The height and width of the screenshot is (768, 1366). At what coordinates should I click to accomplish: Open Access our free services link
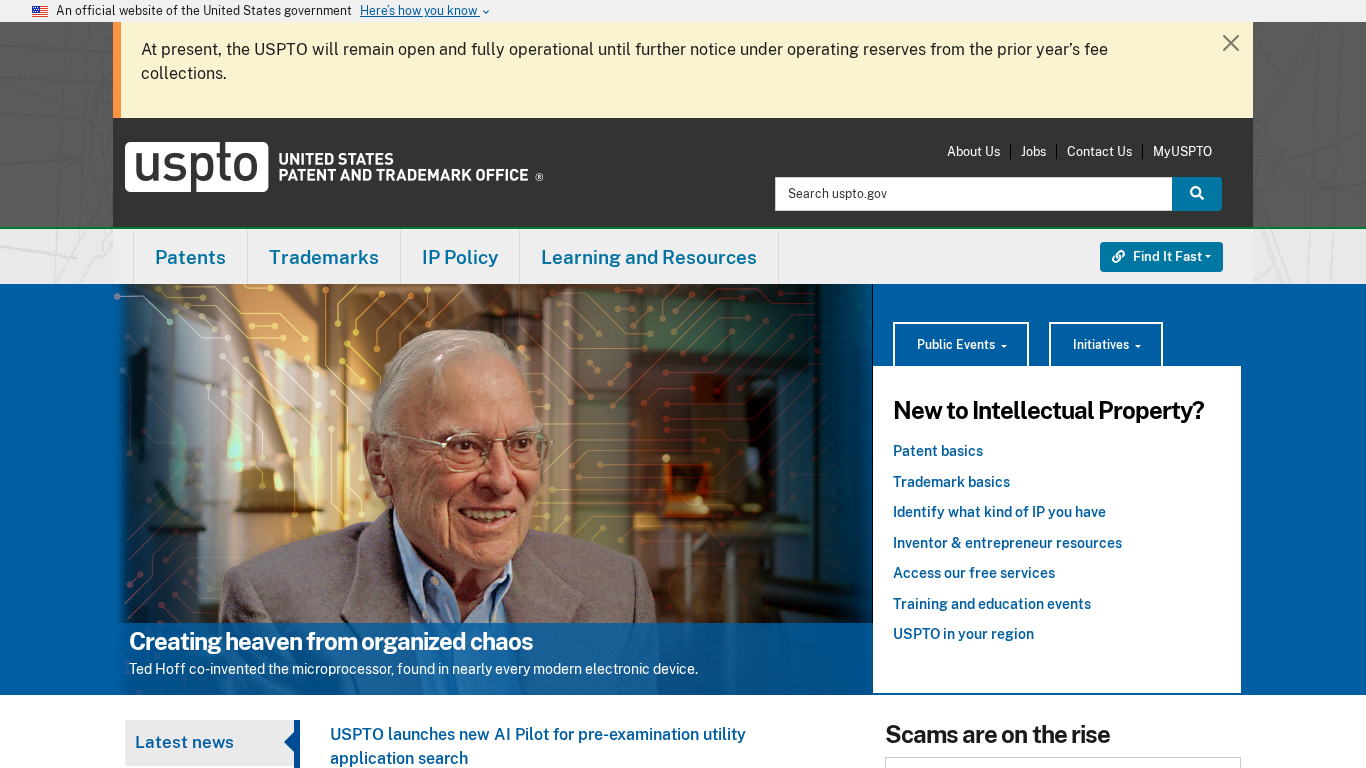click(974, 573)
